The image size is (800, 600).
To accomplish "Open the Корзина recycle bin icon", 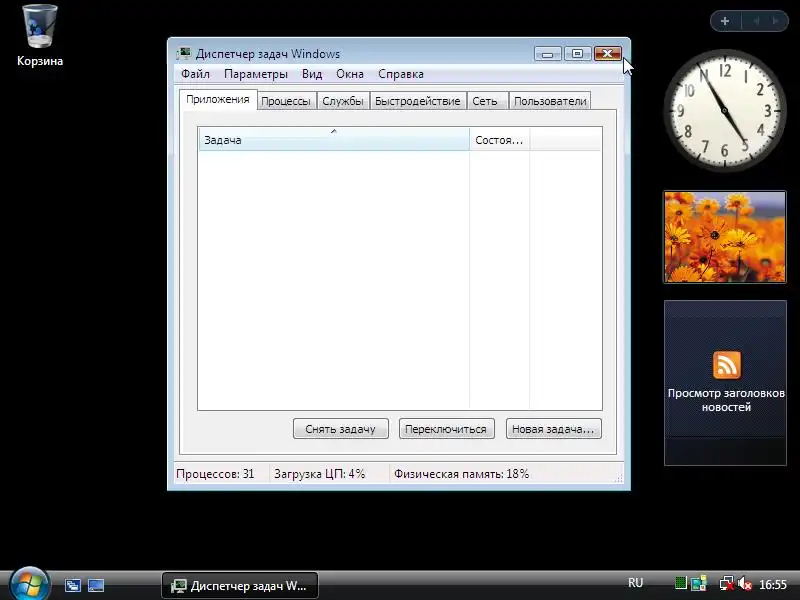I will [x=40, y=36].
